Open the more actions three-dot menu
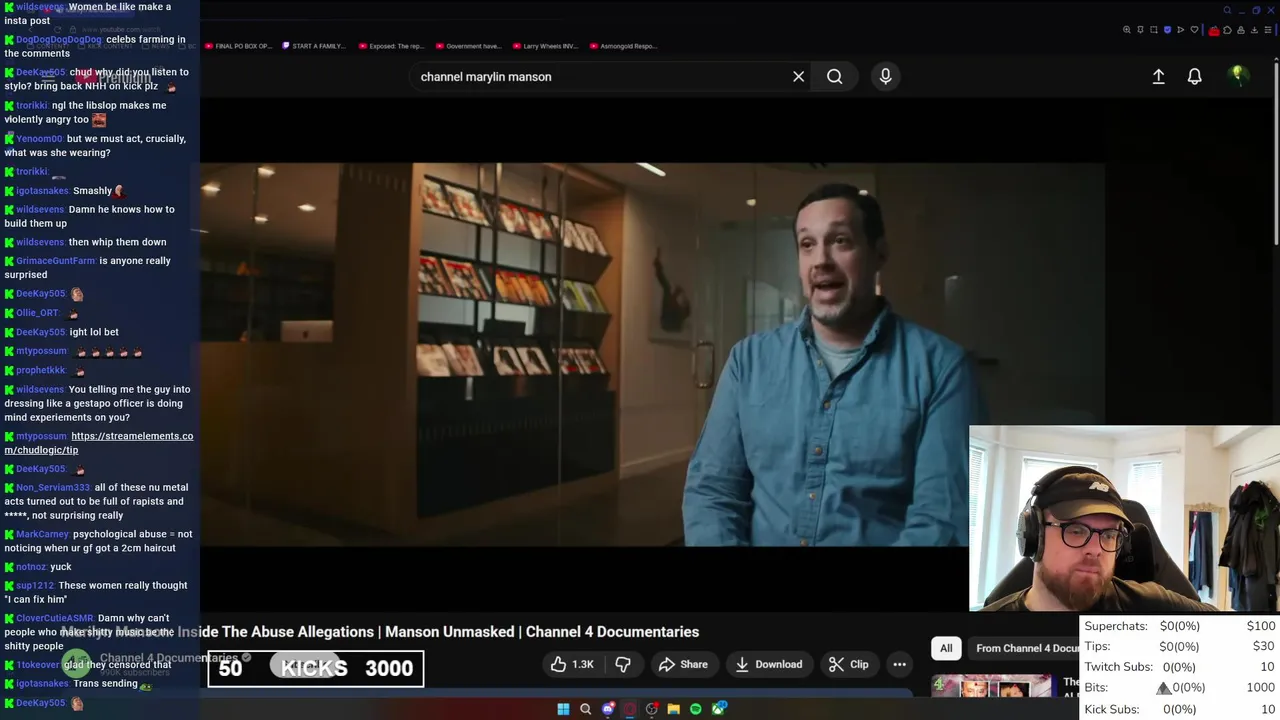Screen dimensions: 1280x720 pyautogui.click(x=899, y=664)
